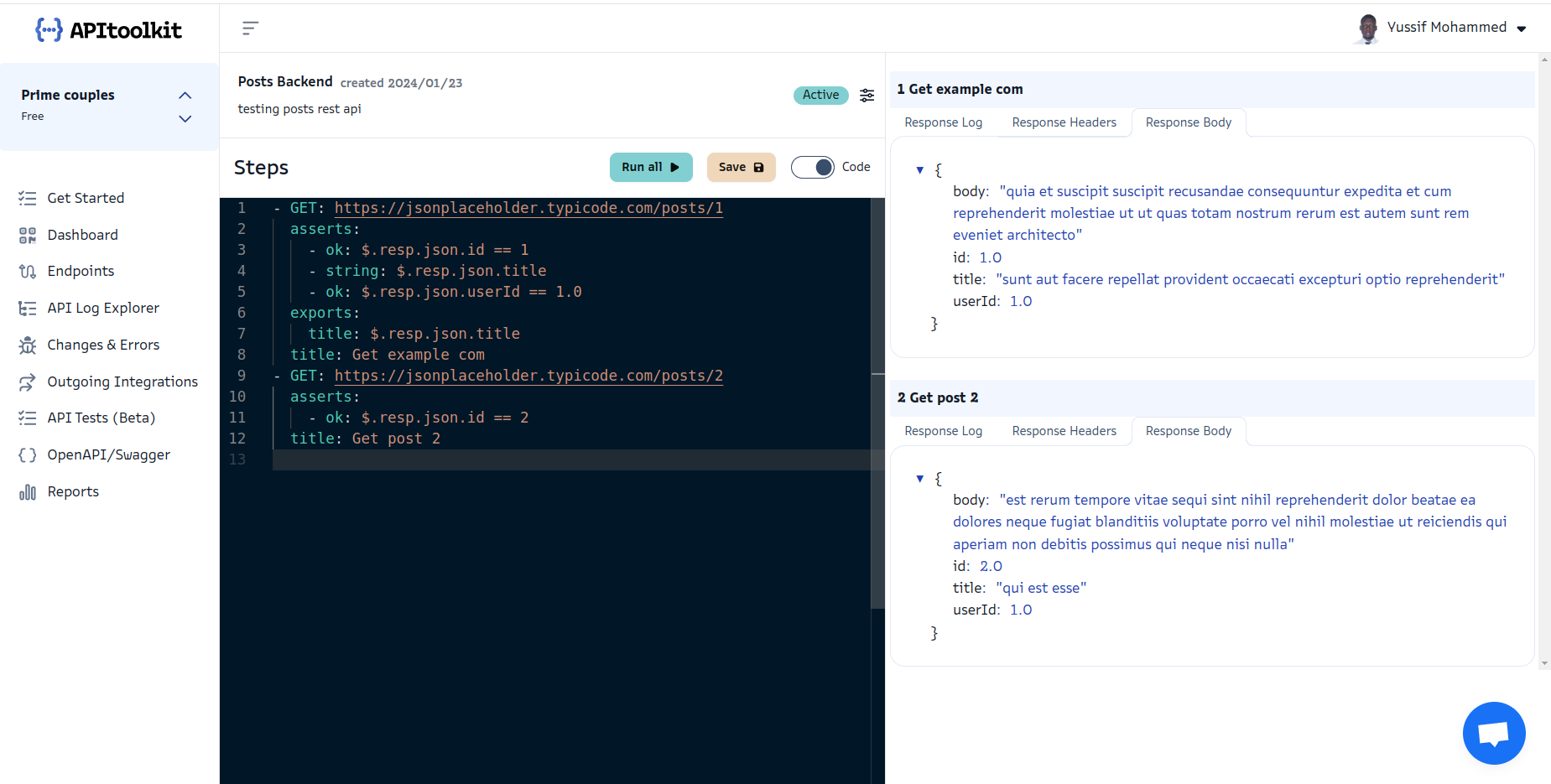Place cursor on empty line 13 in editor
Screen dimensions: 1551x784
point(572,459)
